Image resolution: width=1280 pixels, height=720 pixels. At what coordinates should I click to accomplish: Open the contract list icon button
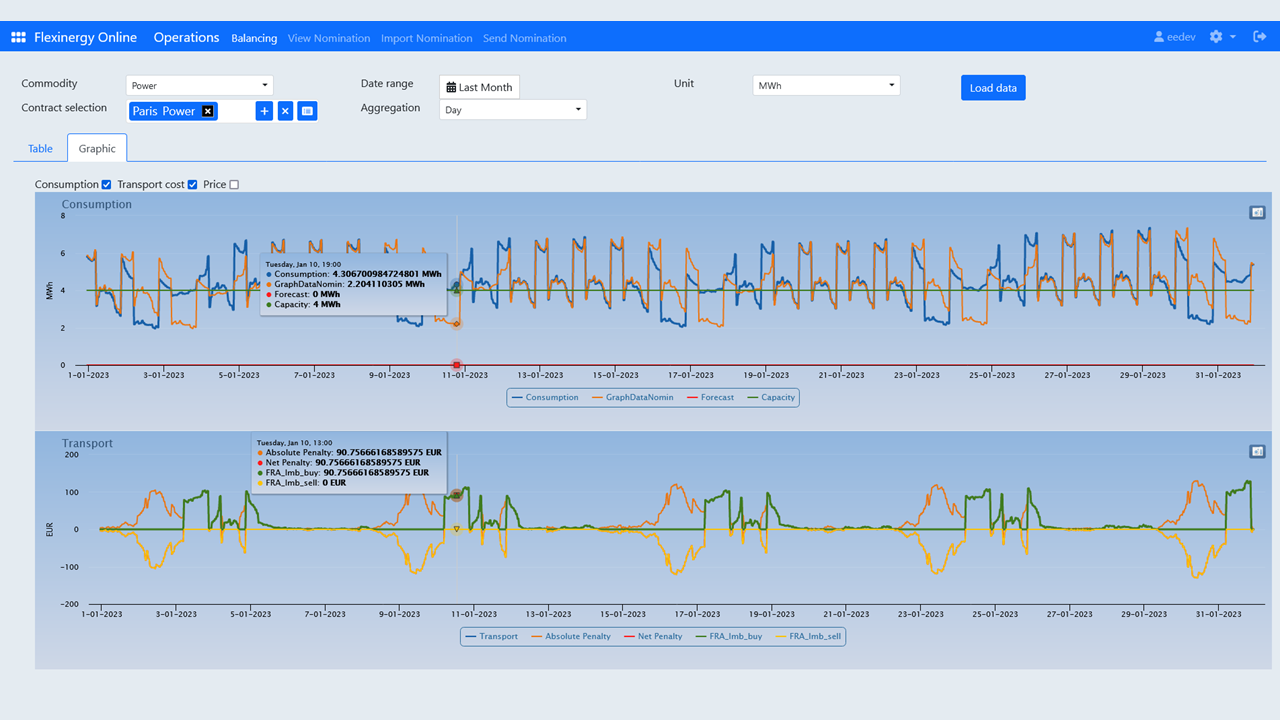pos(307,111)
